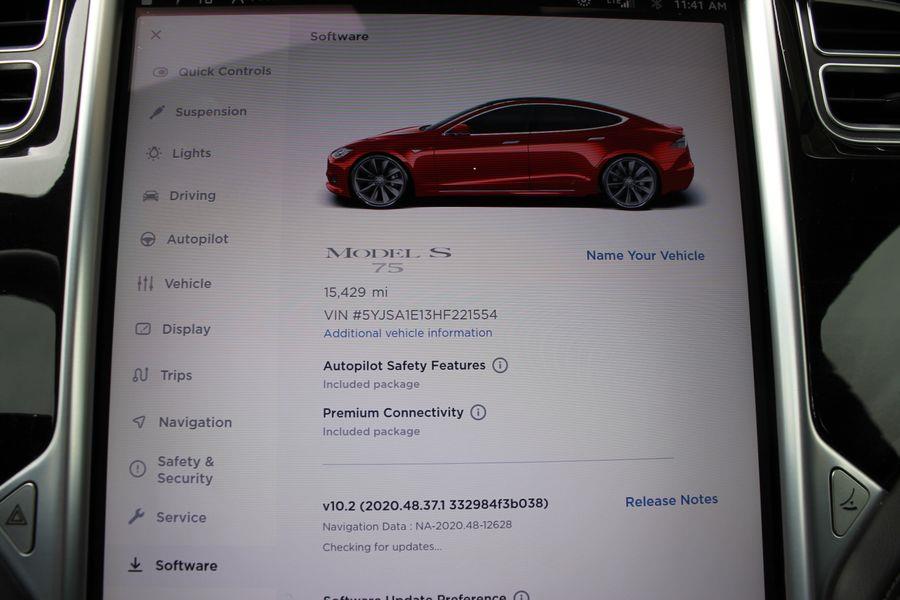The width and height of the screenshot is (900, 600).
Task: Open Trips menu entry
Action: pyautogui.click(x=162, y=376)
